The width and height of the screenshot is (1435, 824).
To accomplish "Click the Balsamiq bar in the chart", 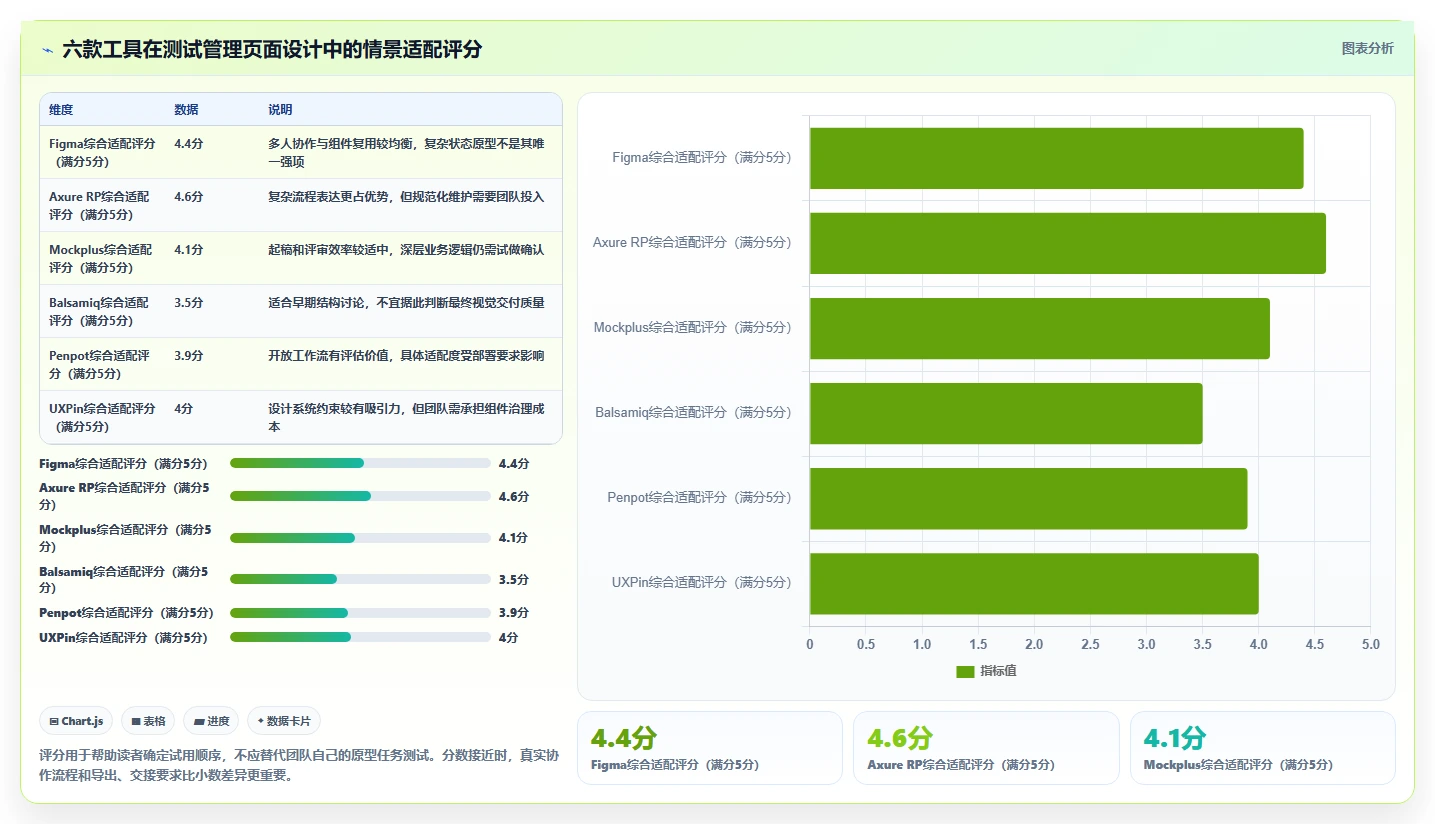I will pyautogui.click(x=1006, y=413).
